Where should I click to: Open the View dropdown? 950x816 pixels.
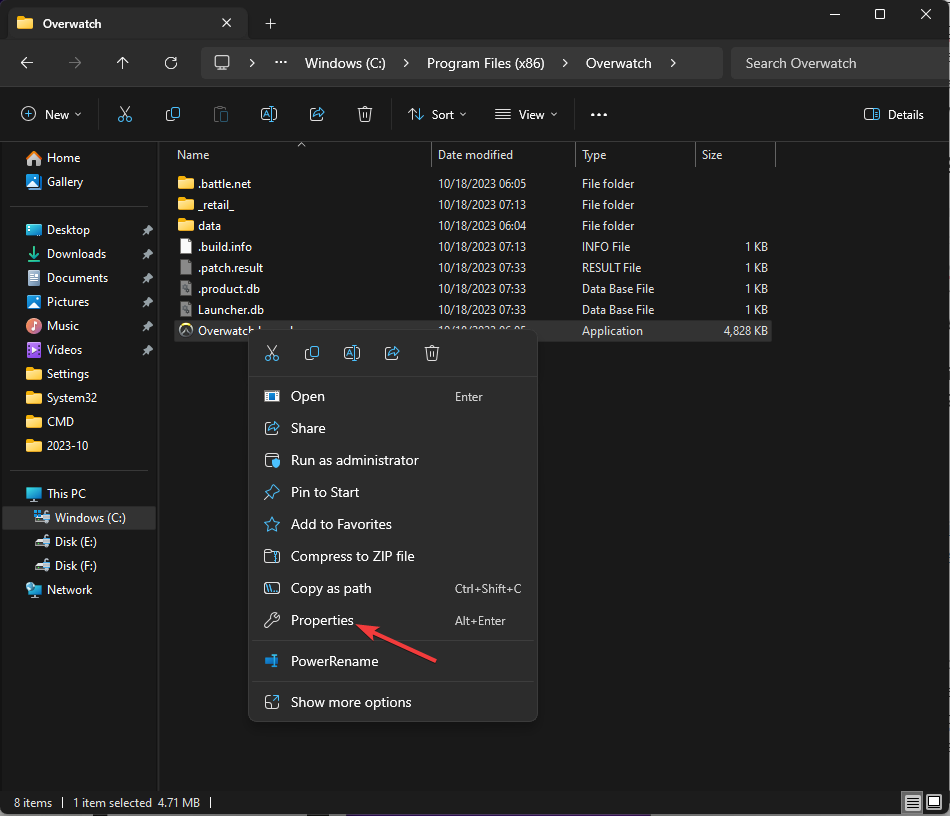tap(526, 114)
